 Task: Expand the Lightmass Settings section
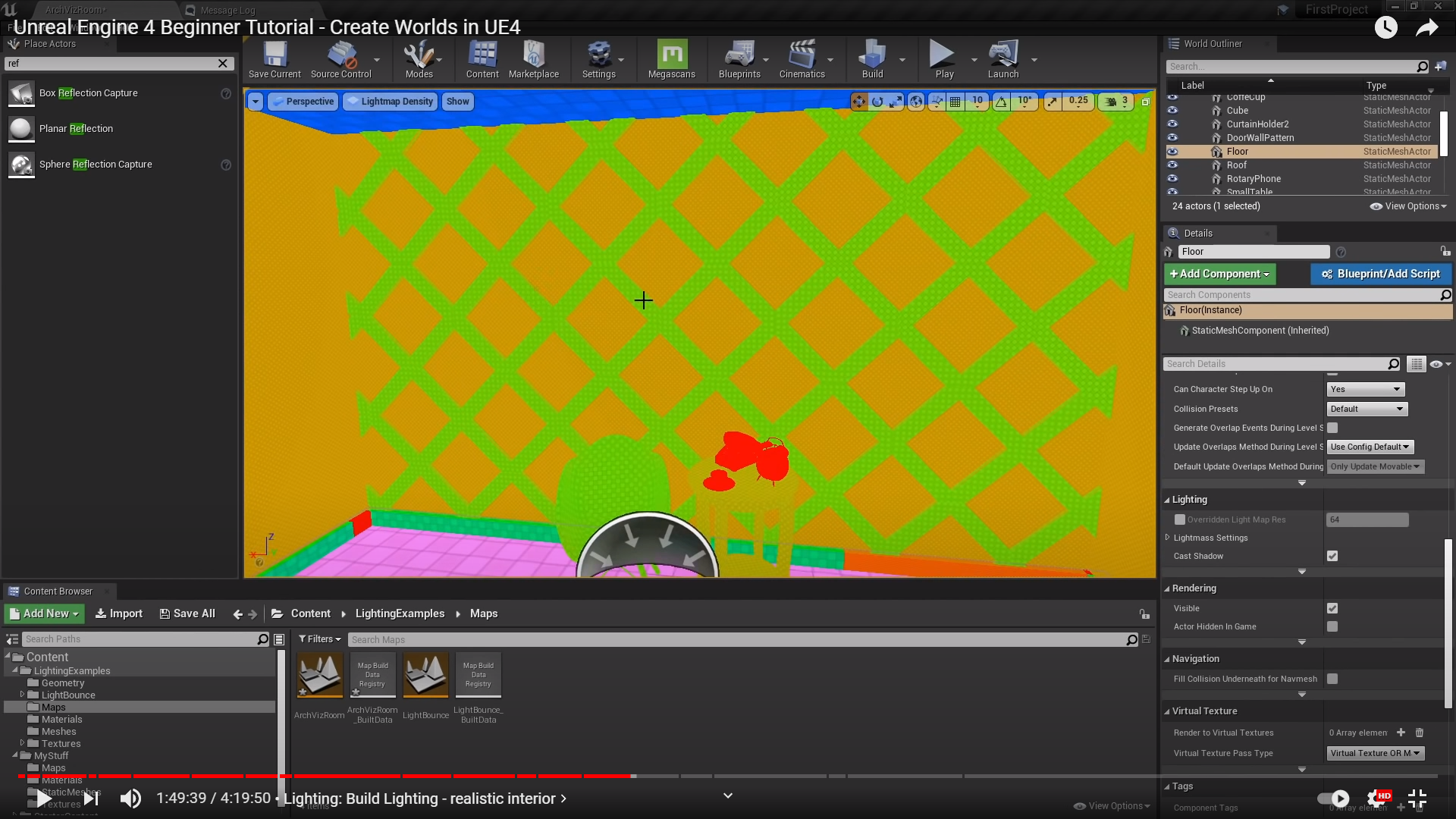click(x=1168, y=538)
